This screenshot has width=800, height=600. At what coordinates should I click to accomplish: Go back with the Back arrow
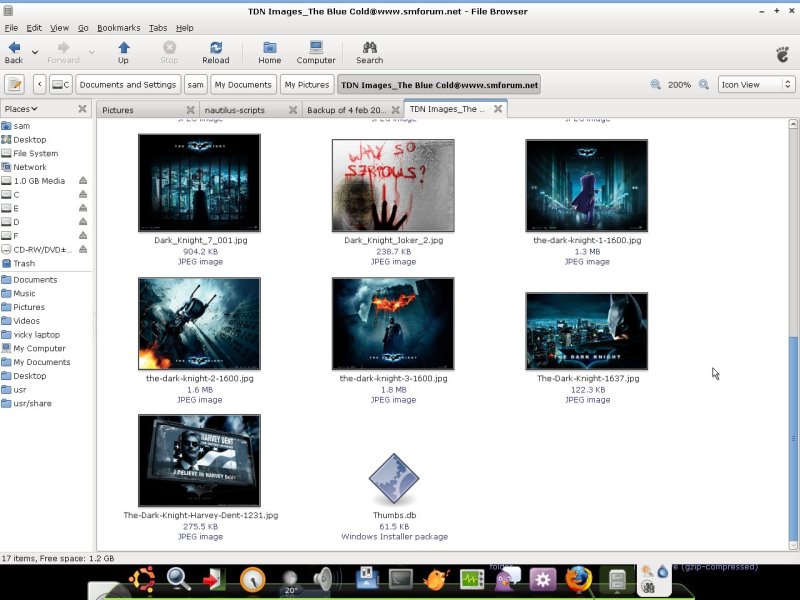[x=14, y=53]
